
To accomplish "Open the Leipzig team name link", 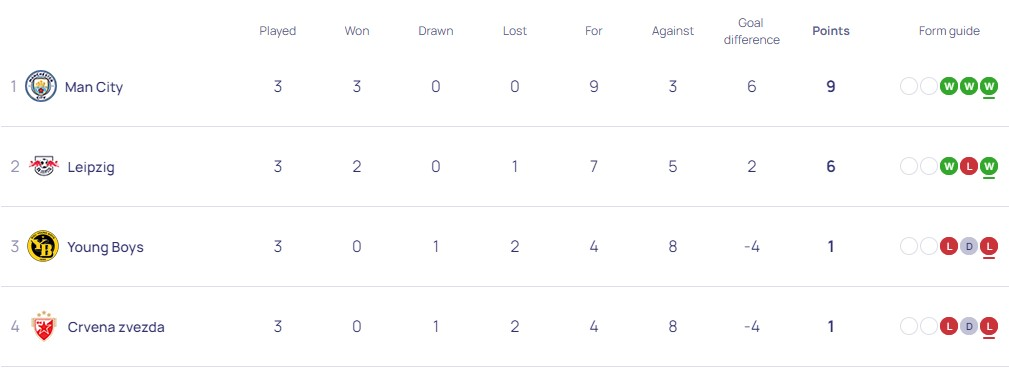I will [91, 167].
